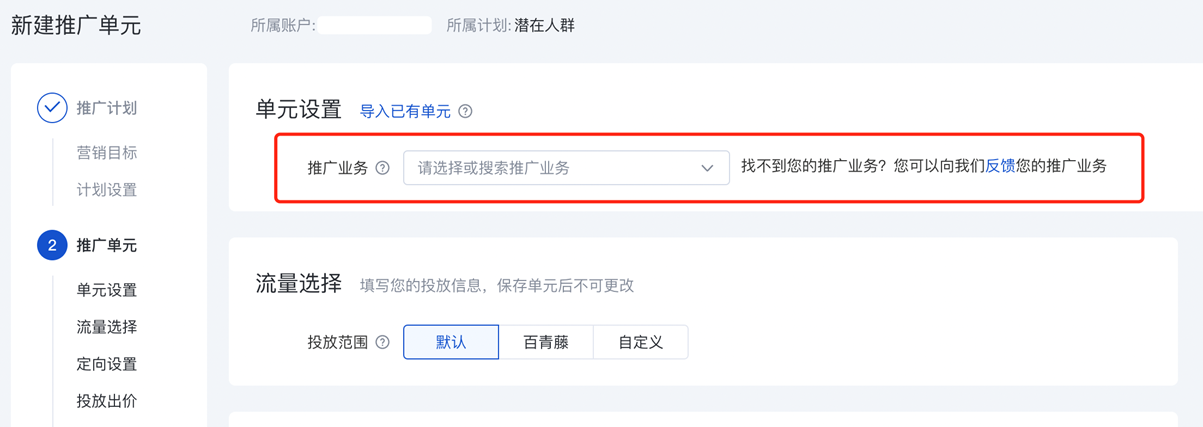Expand the 推广业务 dropdown chevron
The width and height of the screenshot is (1203, 427).
tap(707, 168)
